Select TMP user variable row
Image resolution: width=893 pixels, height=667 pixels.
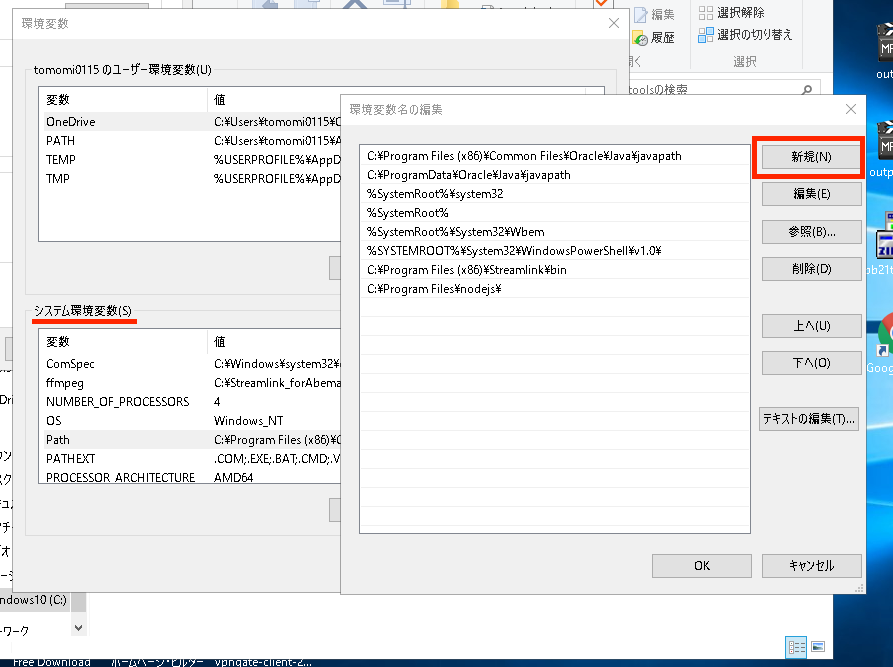(190, 179)
